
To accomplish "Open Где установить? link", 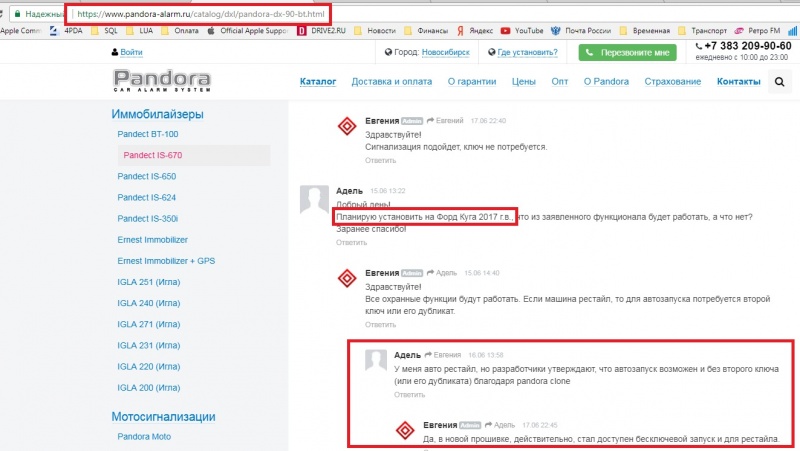I will pos(527,52).
